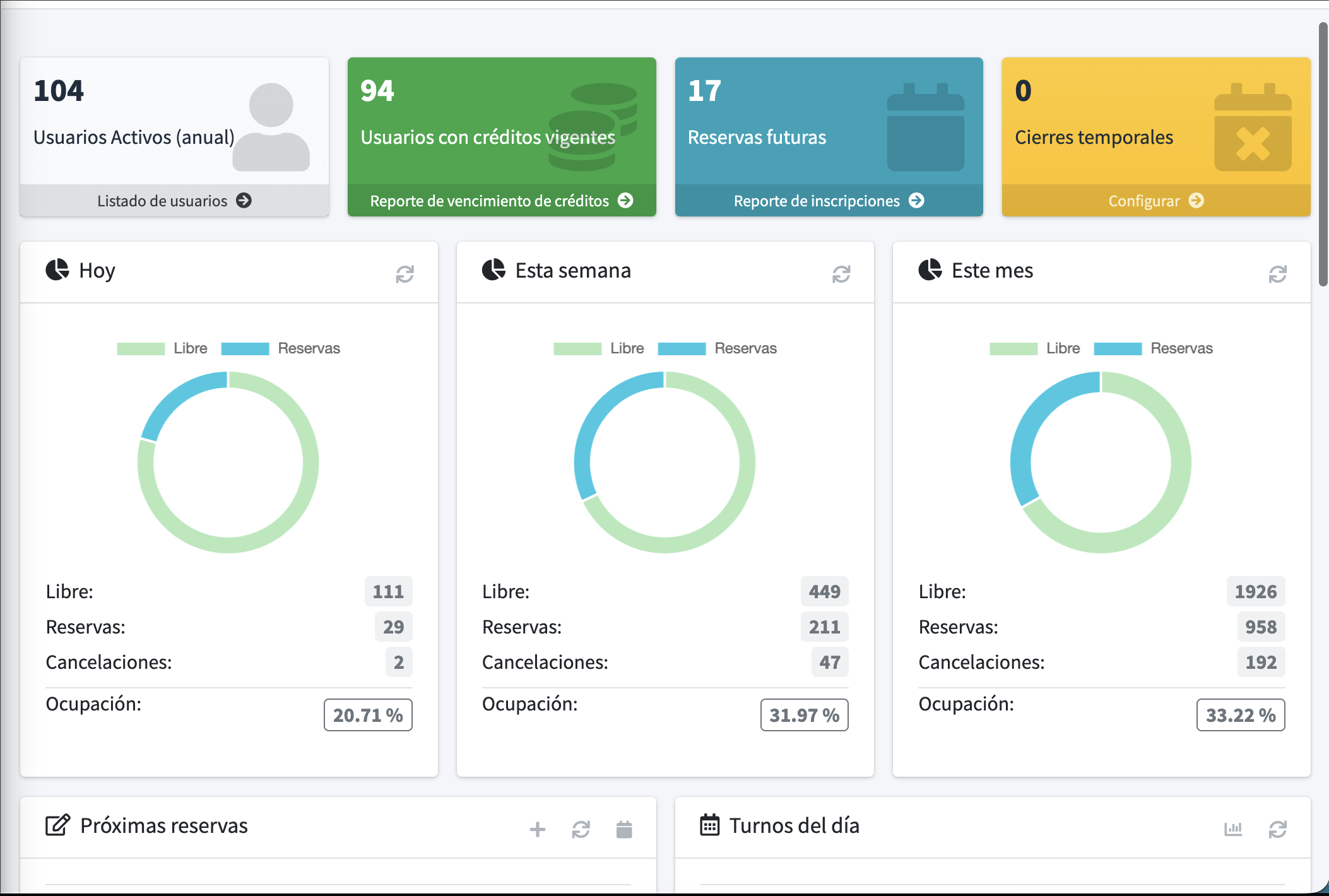Click Configurar on Cierres temporales card
Screen dimensions: 1329x896
tap(1156, 201)
